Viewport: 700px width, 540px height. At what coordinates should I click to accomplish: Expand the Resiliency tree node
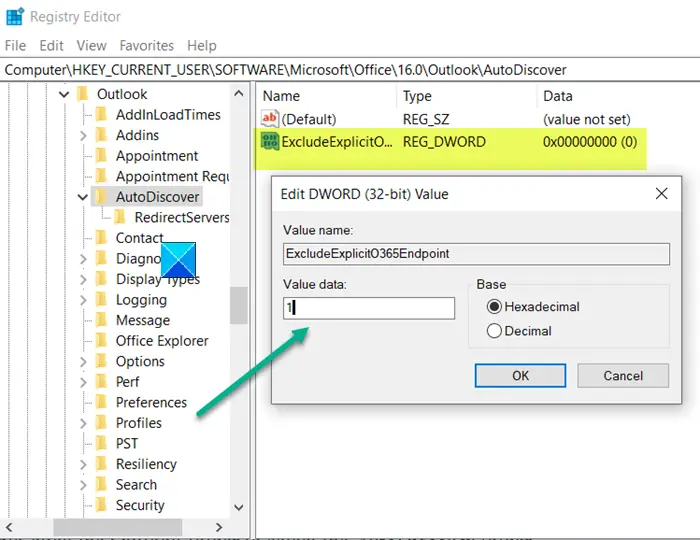83,464
